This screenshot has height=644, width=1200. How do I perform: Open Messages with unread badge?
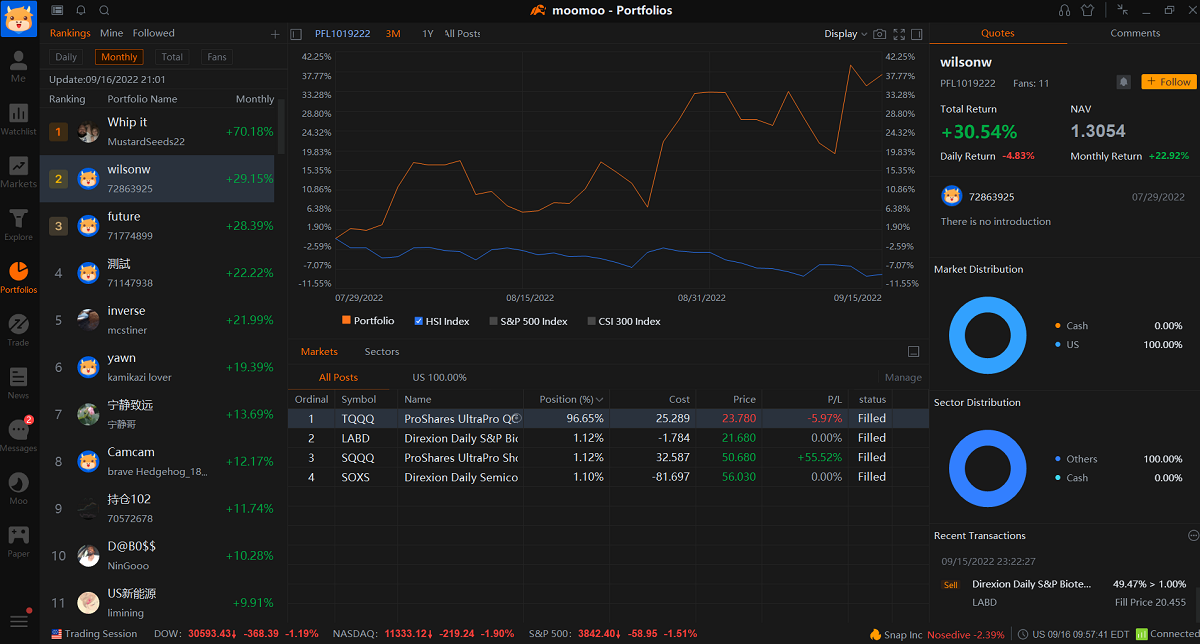point(18,434)
